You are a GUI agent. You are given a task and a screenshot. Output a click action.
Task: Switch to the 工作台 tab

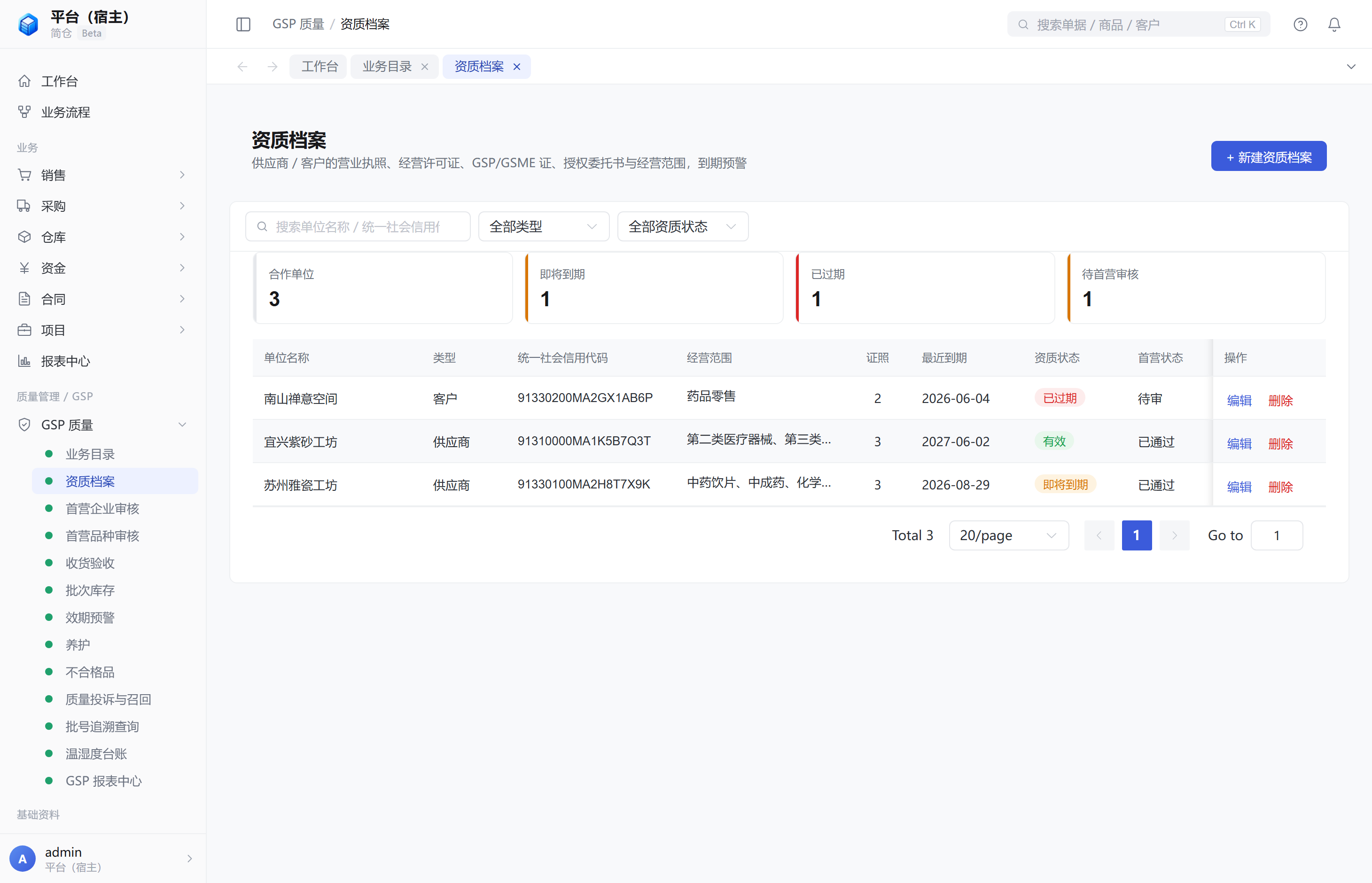(x=319, y=67)
